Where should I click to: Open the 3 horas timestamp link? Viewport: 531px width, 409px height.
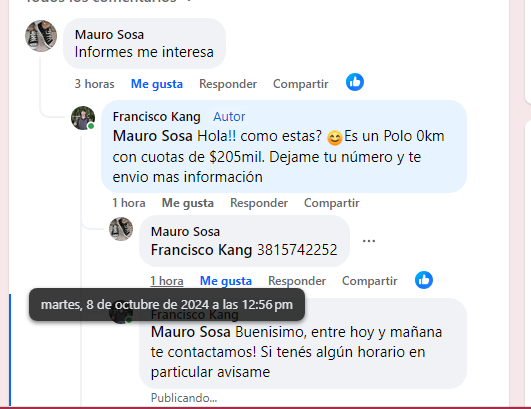click(x=94, y=84)
